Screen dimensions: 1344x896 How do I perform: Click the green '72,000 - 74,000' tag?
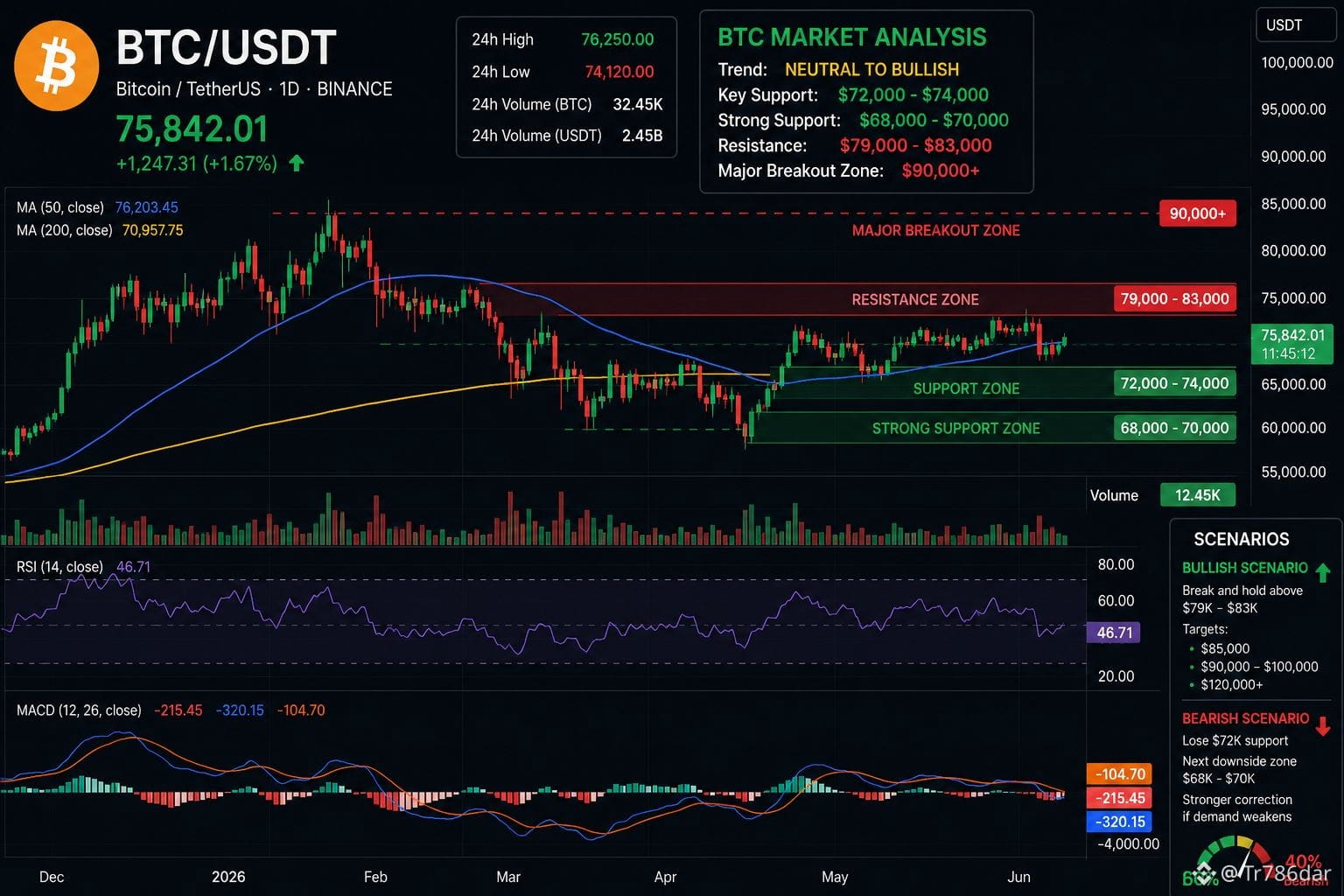click(x=1174, y=383)
